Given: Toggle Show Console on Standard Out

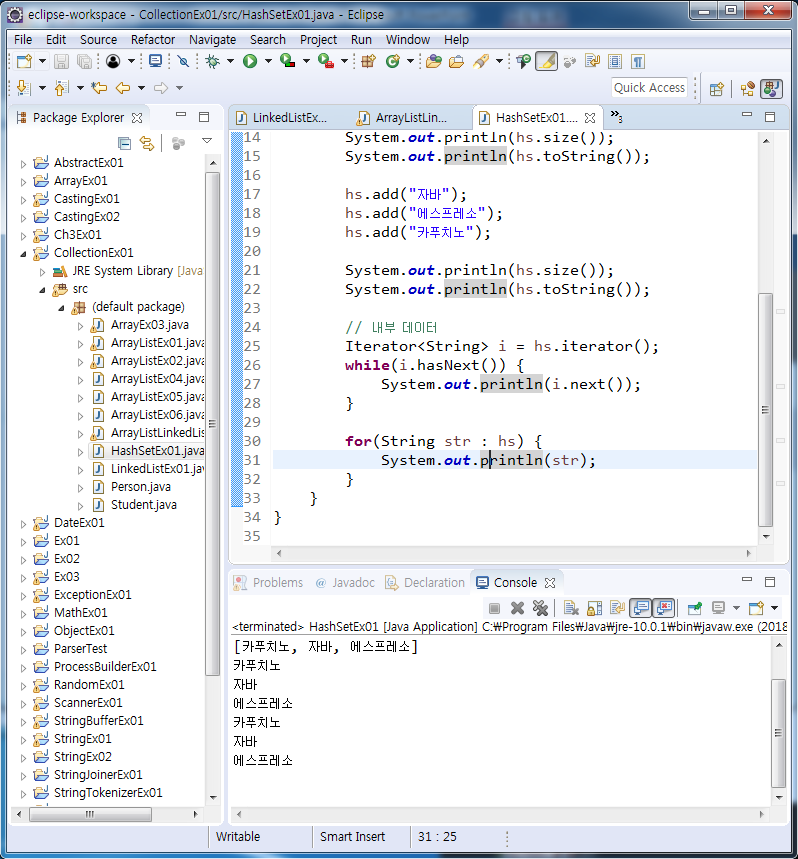Looking at the screenshot, I should pyautogui.click(x=641, y=608).
